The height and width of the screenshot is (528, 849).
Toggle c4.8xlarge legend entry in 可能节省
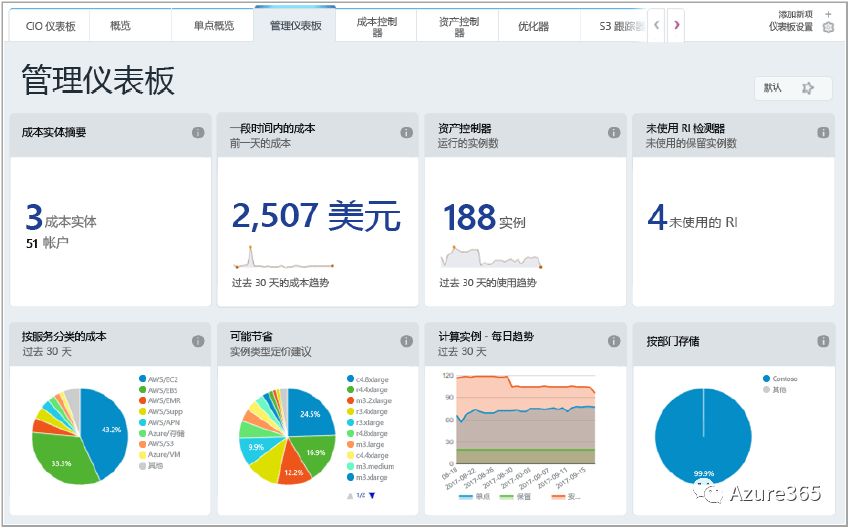click(x=369, y=379)
